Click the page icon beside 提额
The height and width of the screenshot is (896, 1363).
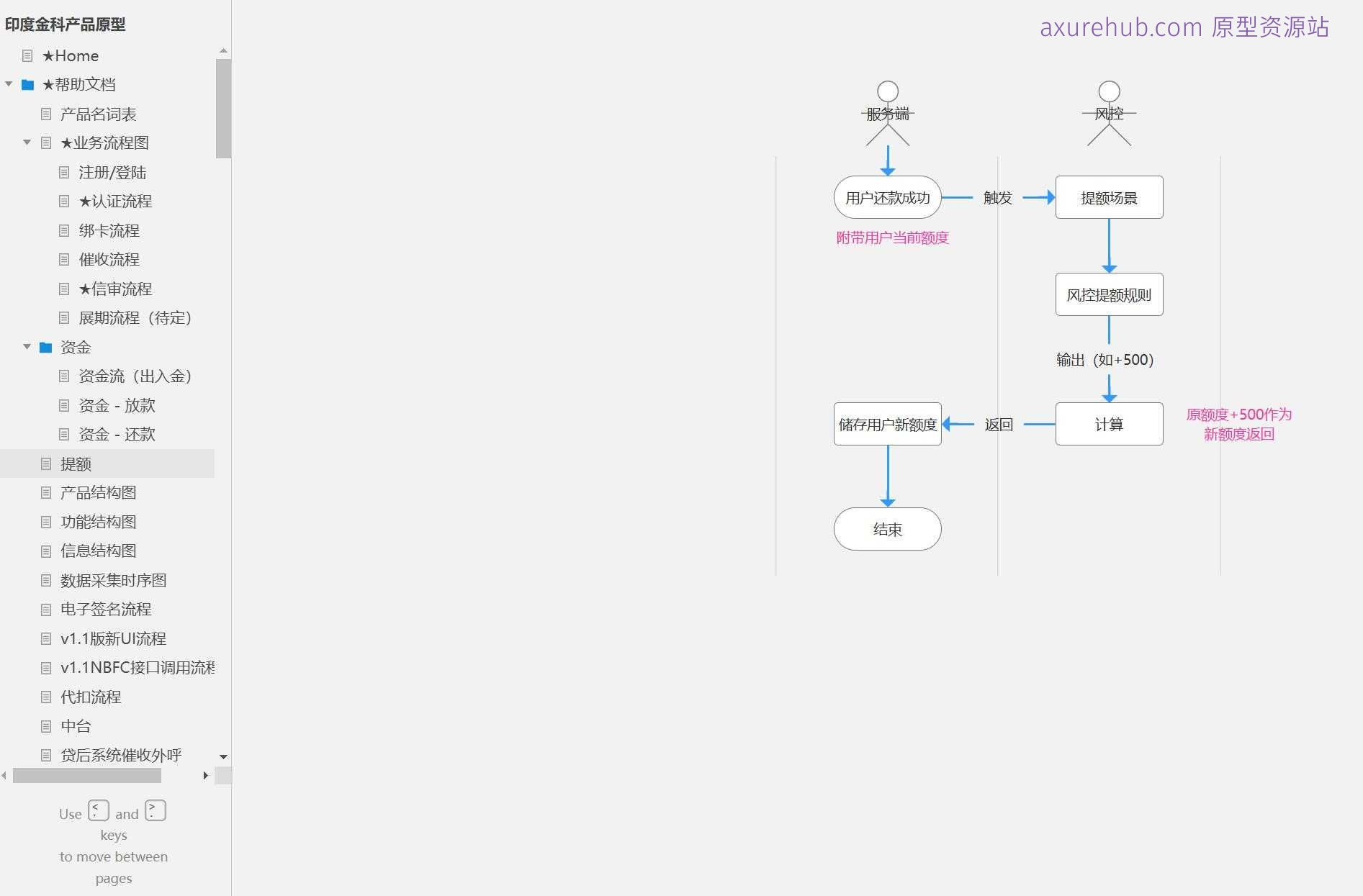coord(45,464)
